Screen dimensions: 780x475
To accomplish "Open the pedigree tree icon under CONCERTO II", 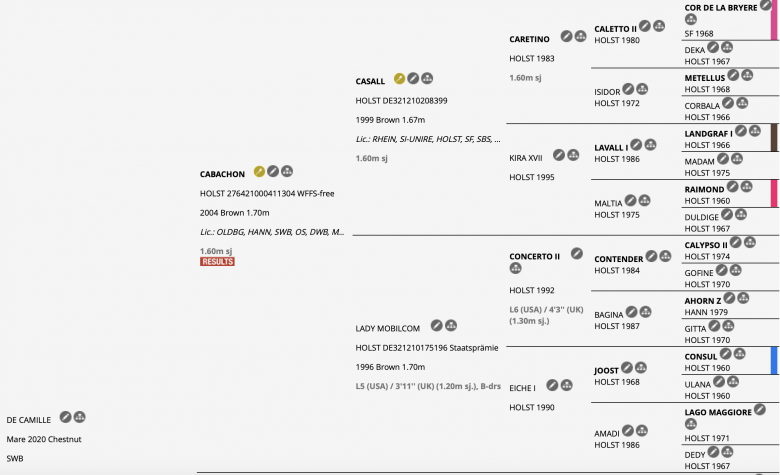I will tap(515, 269).
